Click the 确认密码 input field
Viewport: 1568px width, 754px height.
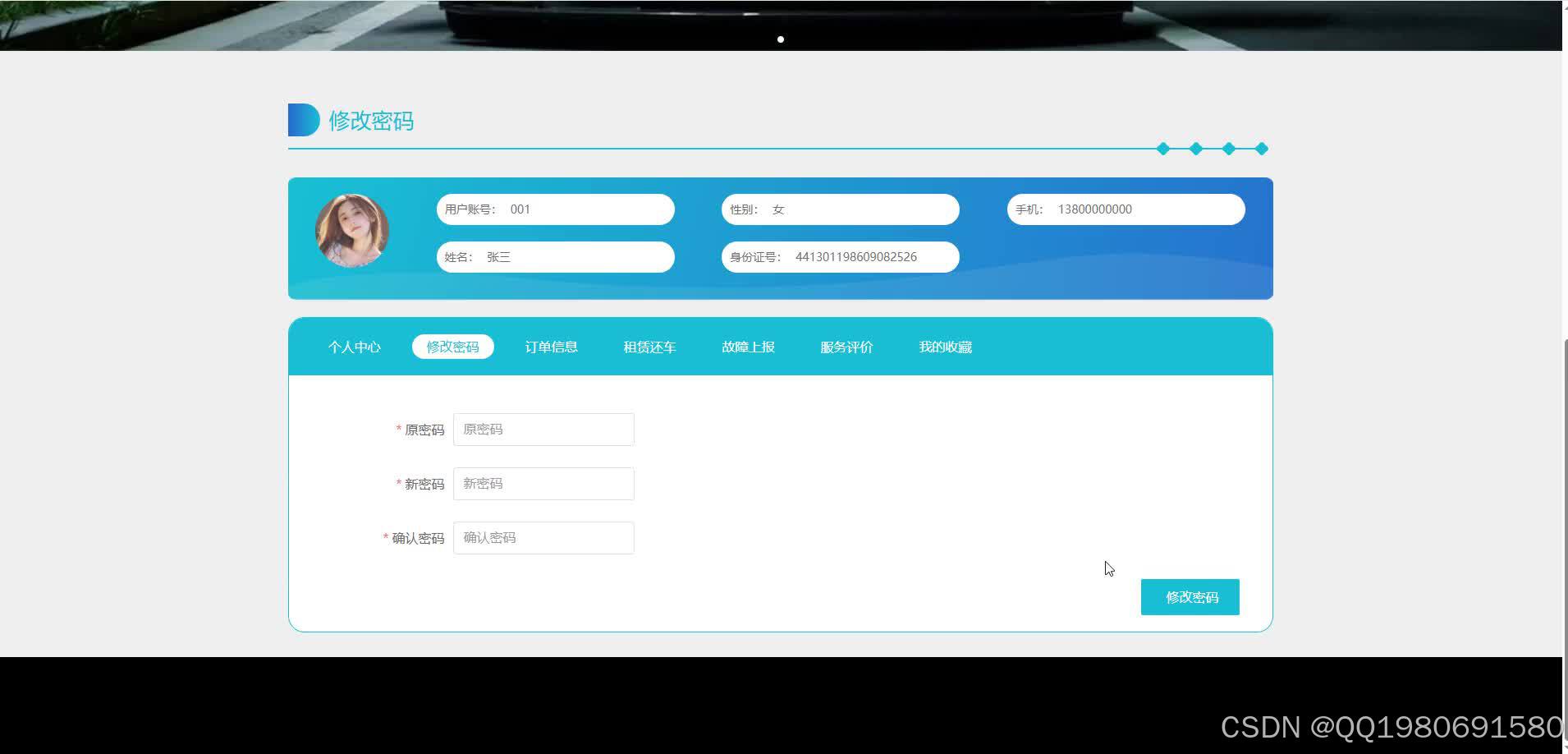point(543,538)
